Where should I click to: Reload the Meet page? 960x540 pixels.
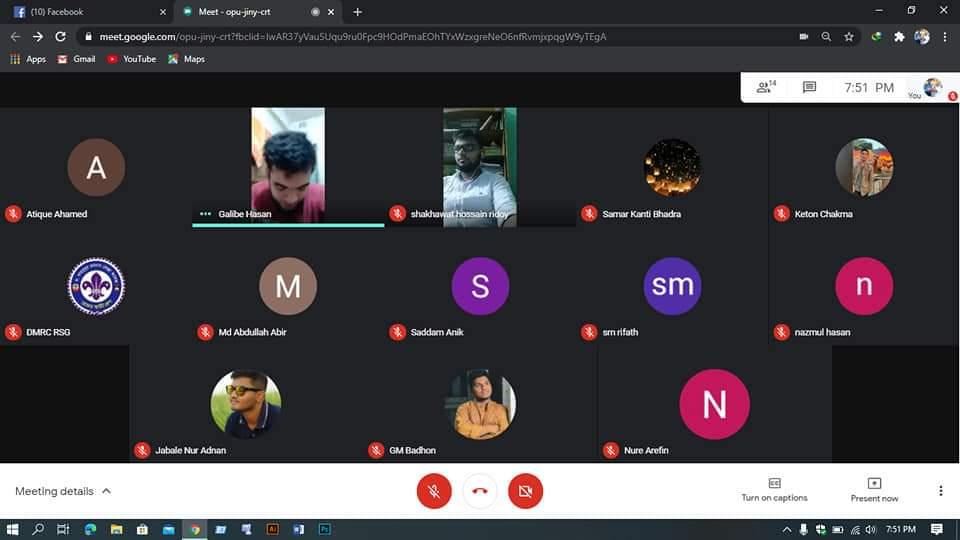[x=60, y=37]
